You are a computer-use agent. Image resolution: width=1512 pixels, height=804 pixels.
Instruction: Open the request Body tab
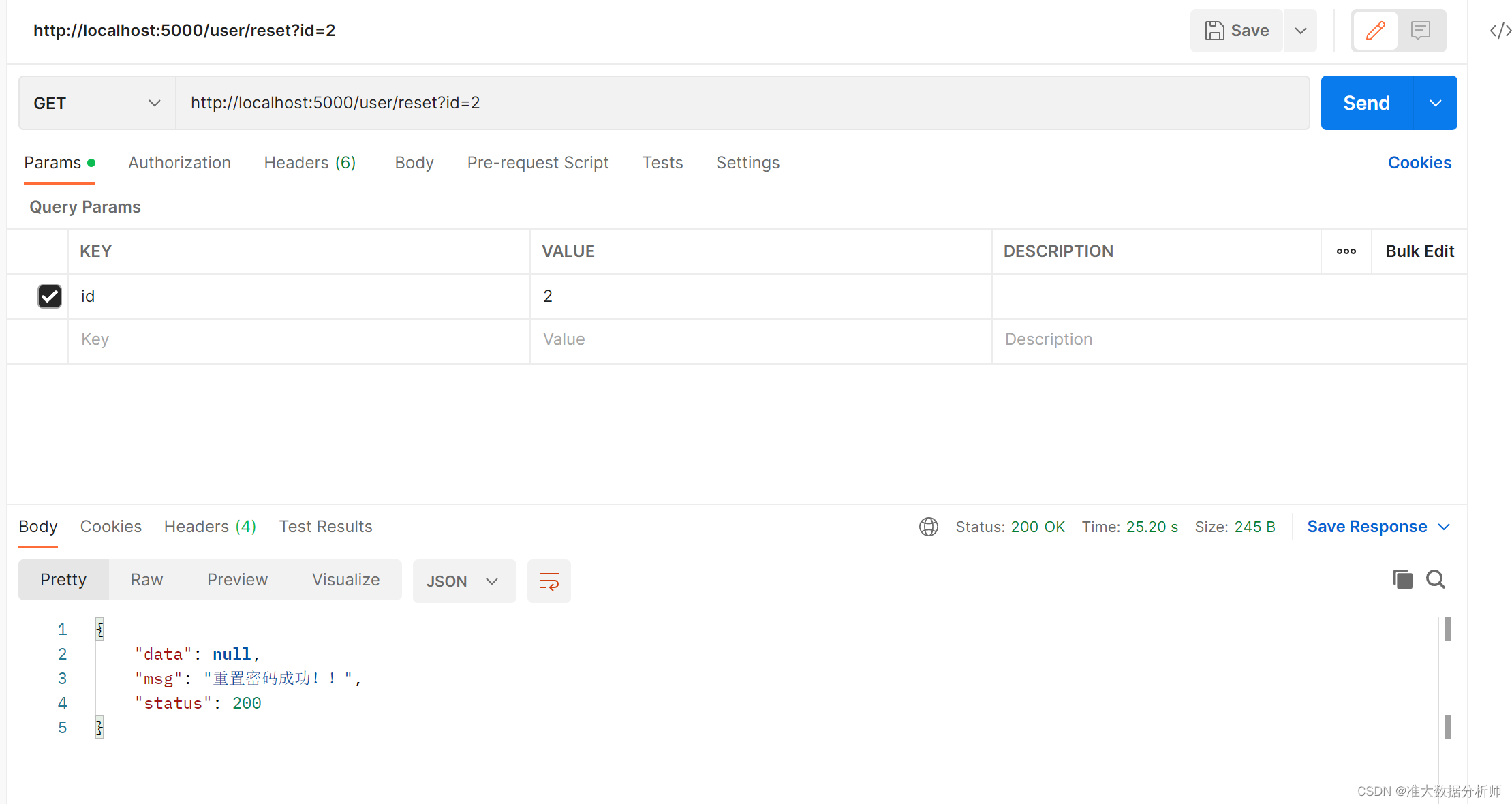tap(414, 163)
